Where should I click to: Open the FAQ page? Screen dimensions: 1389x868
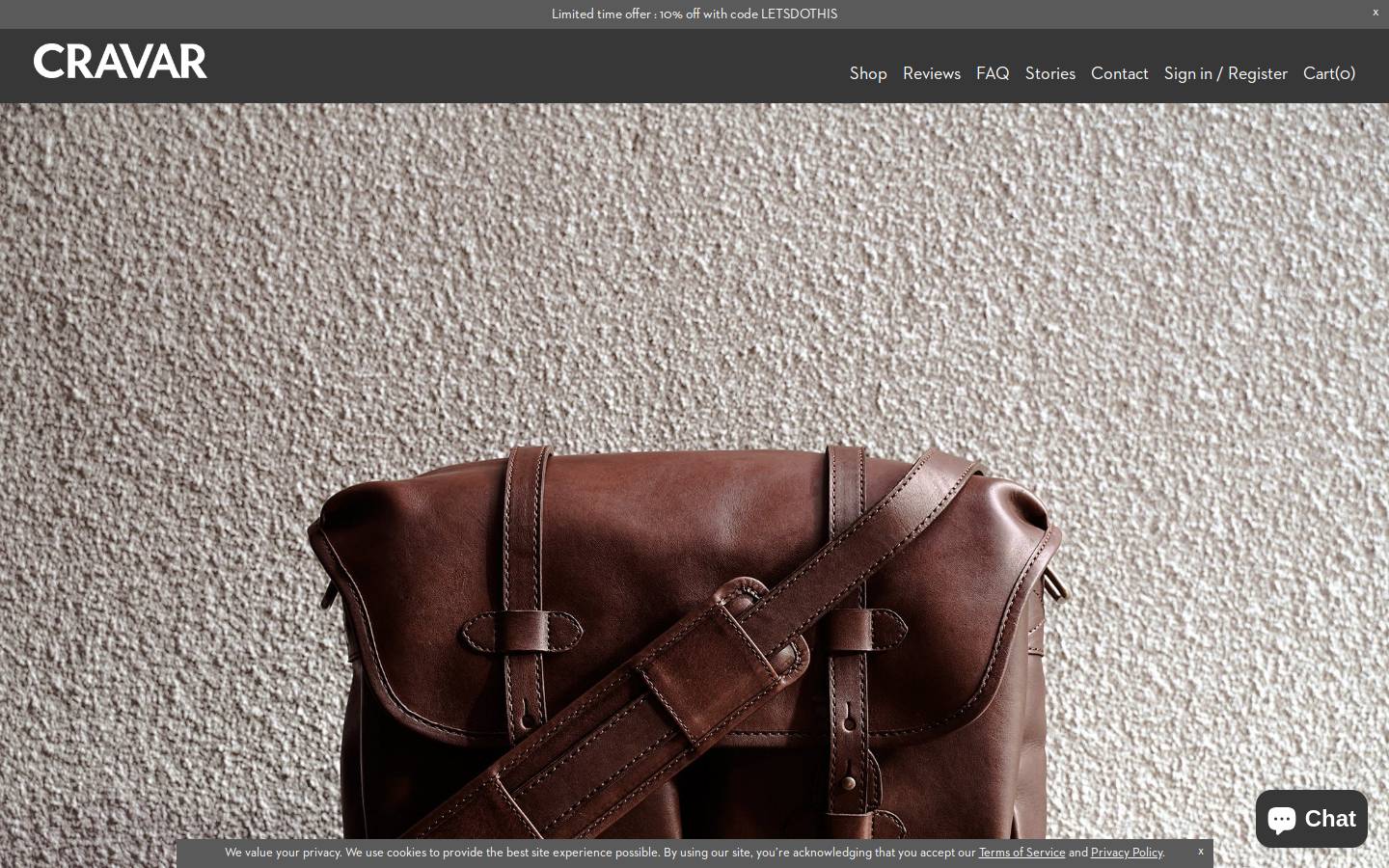[993, 73]
